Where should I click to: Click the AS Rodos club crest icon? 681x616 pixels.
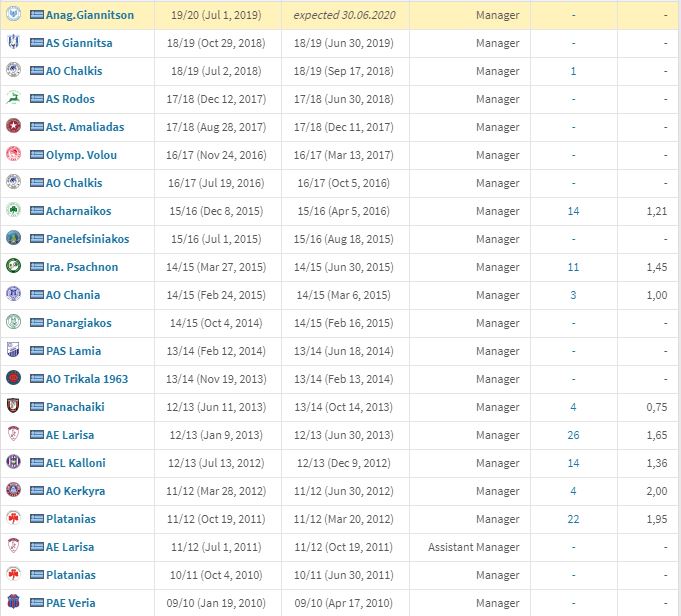pos(14,99)
